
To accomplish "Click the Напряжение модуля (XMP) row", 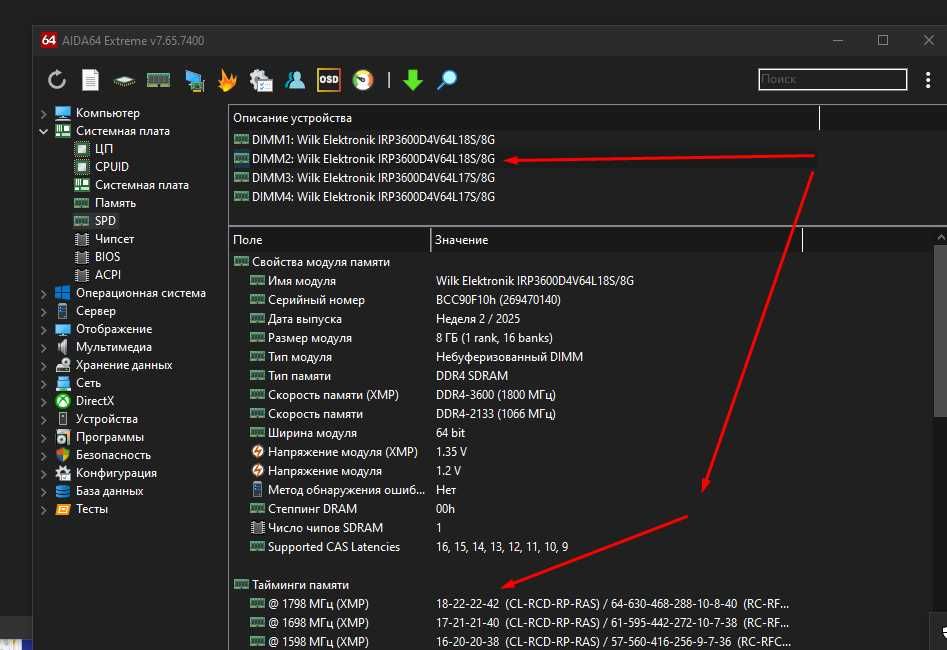I will point(359,452).
